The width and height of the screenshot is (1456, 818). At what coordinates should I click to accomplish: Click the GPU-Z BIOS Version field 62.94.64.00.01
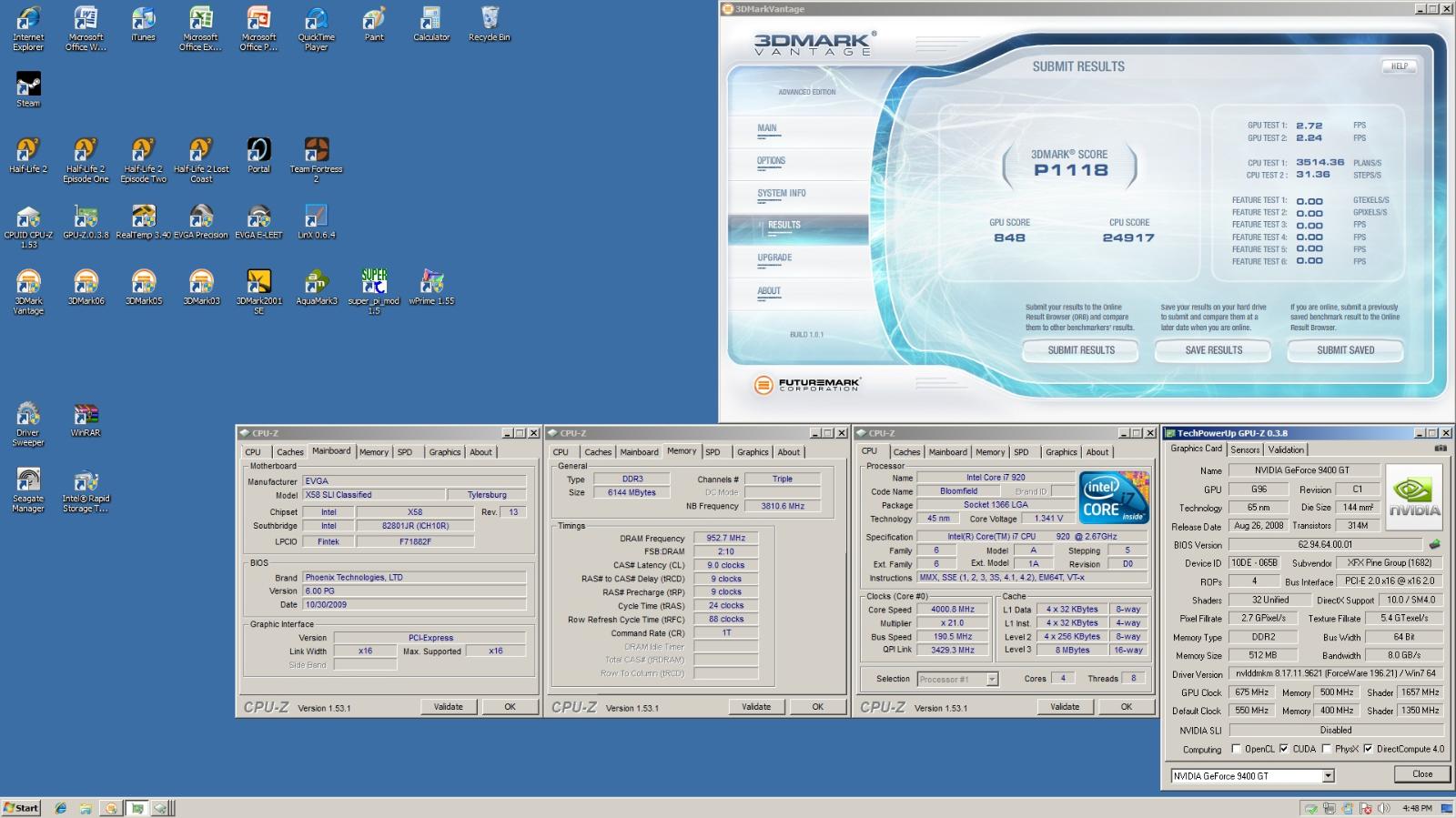[x=1325, y=544]
